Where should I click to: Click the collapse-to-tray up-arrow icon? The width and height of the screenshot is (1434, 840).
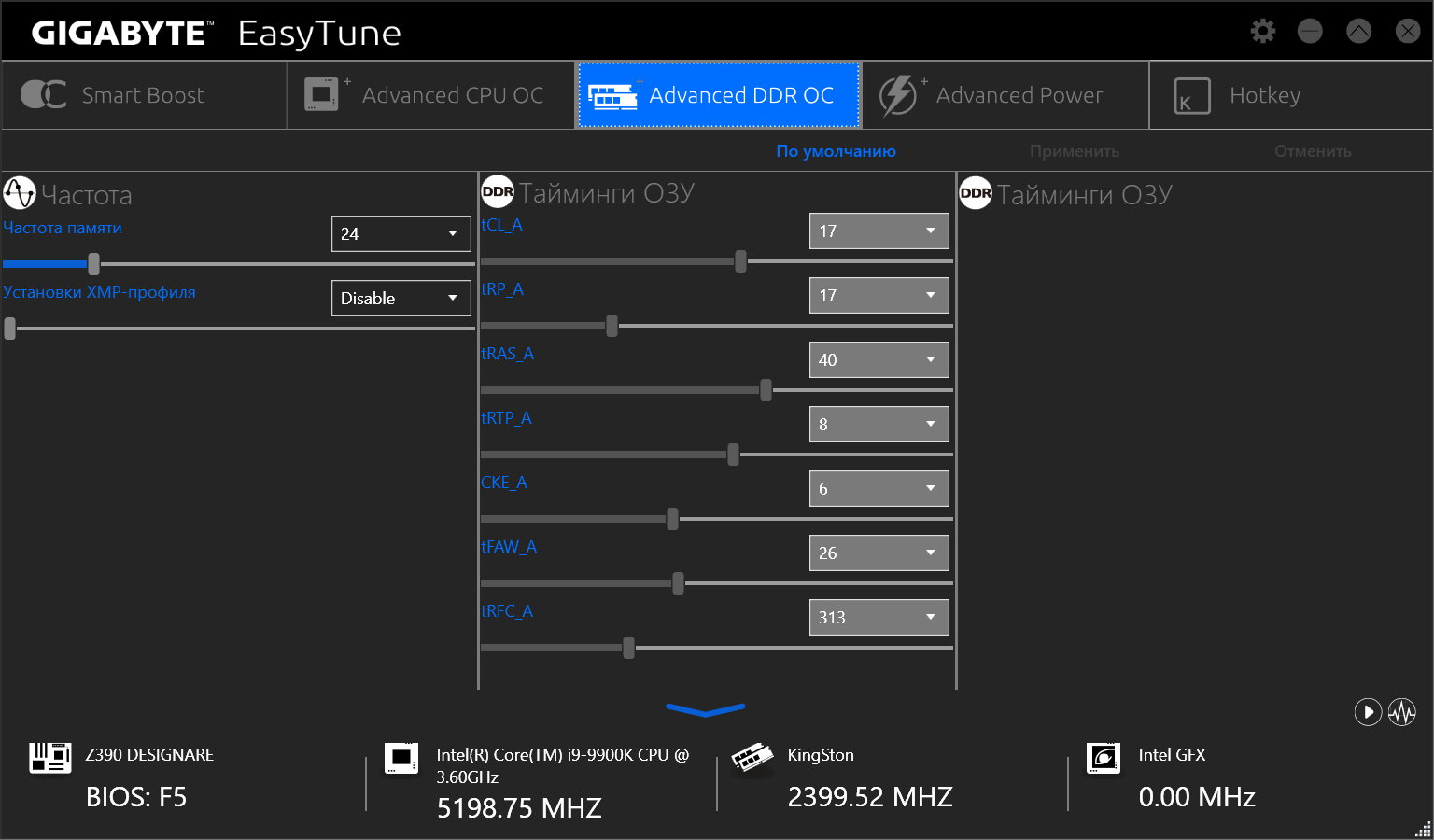(1359, 31)
